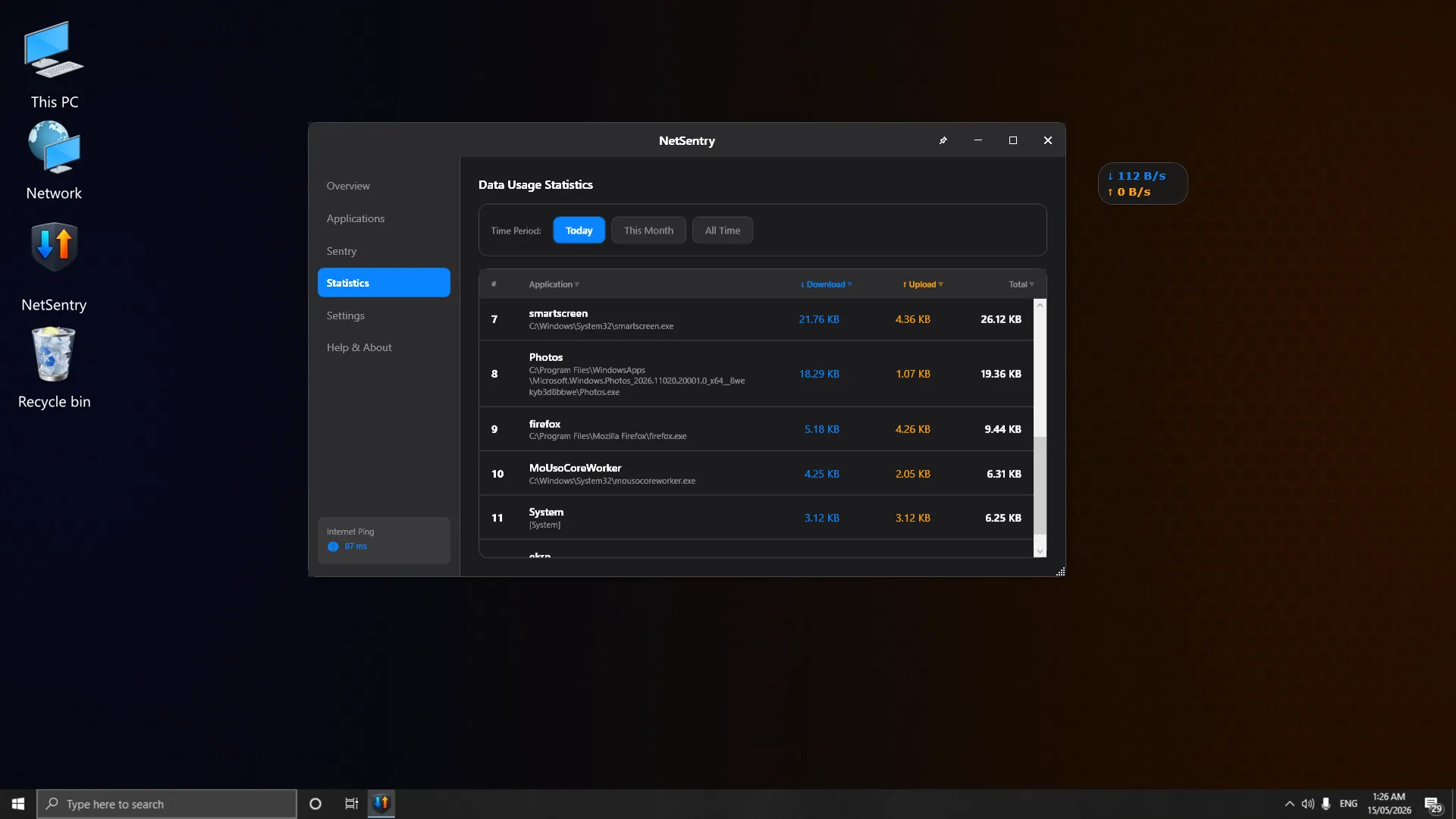Click the window resize grip corner
The width and height of the screenshot is (1456, 819).
coord(1060,572)
